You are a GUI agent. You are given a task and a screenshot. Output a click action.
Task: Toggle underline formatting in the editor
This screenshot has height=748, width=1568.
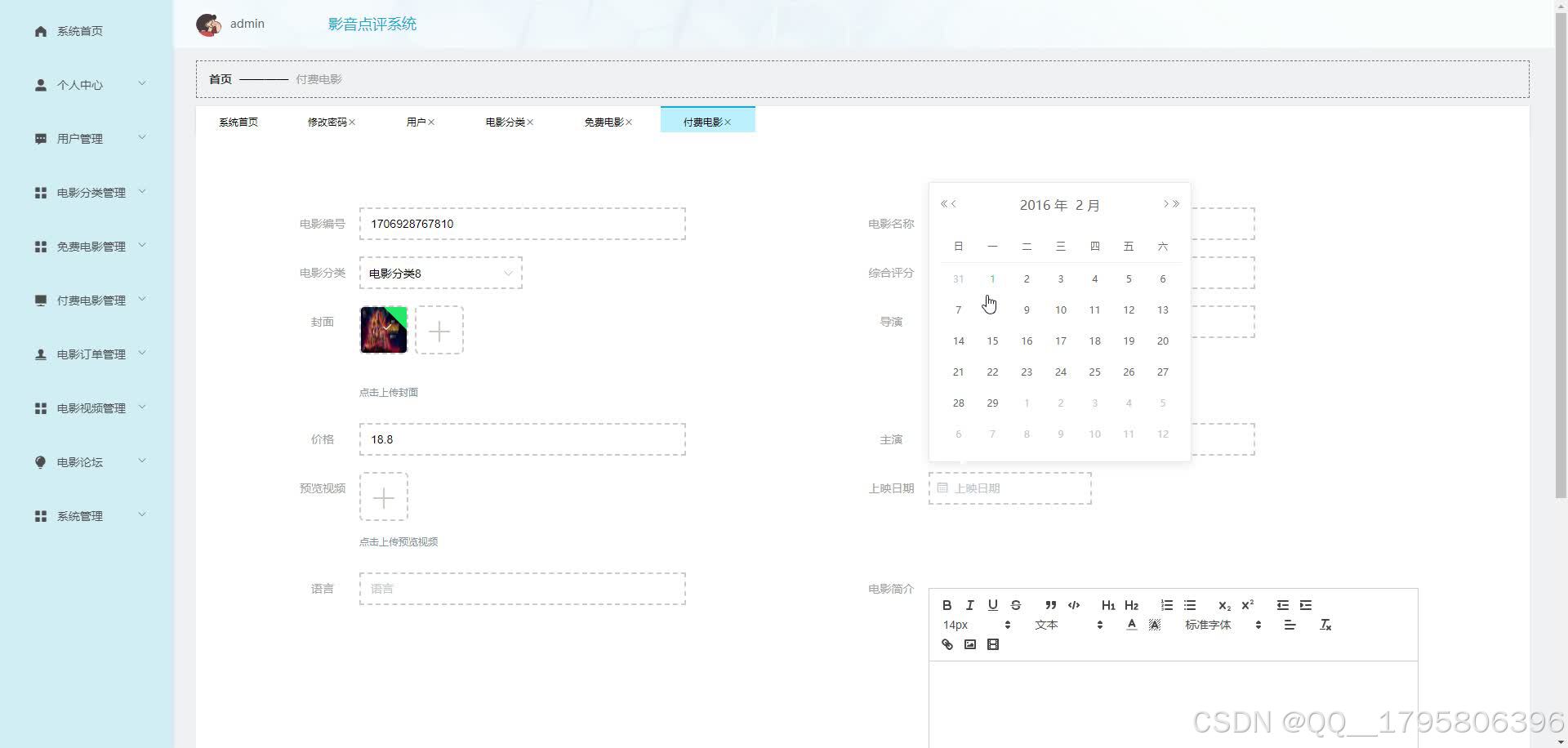coord(992,605)
